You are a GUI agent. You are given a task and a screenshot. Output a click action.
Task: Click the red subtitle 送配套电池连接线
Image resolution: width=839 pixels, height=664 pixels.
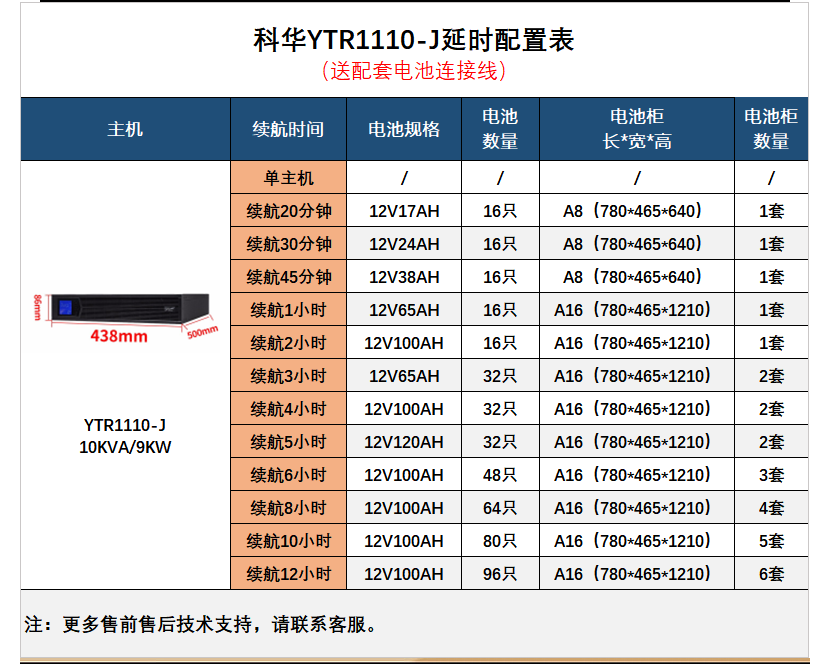[x=414, y=71]
